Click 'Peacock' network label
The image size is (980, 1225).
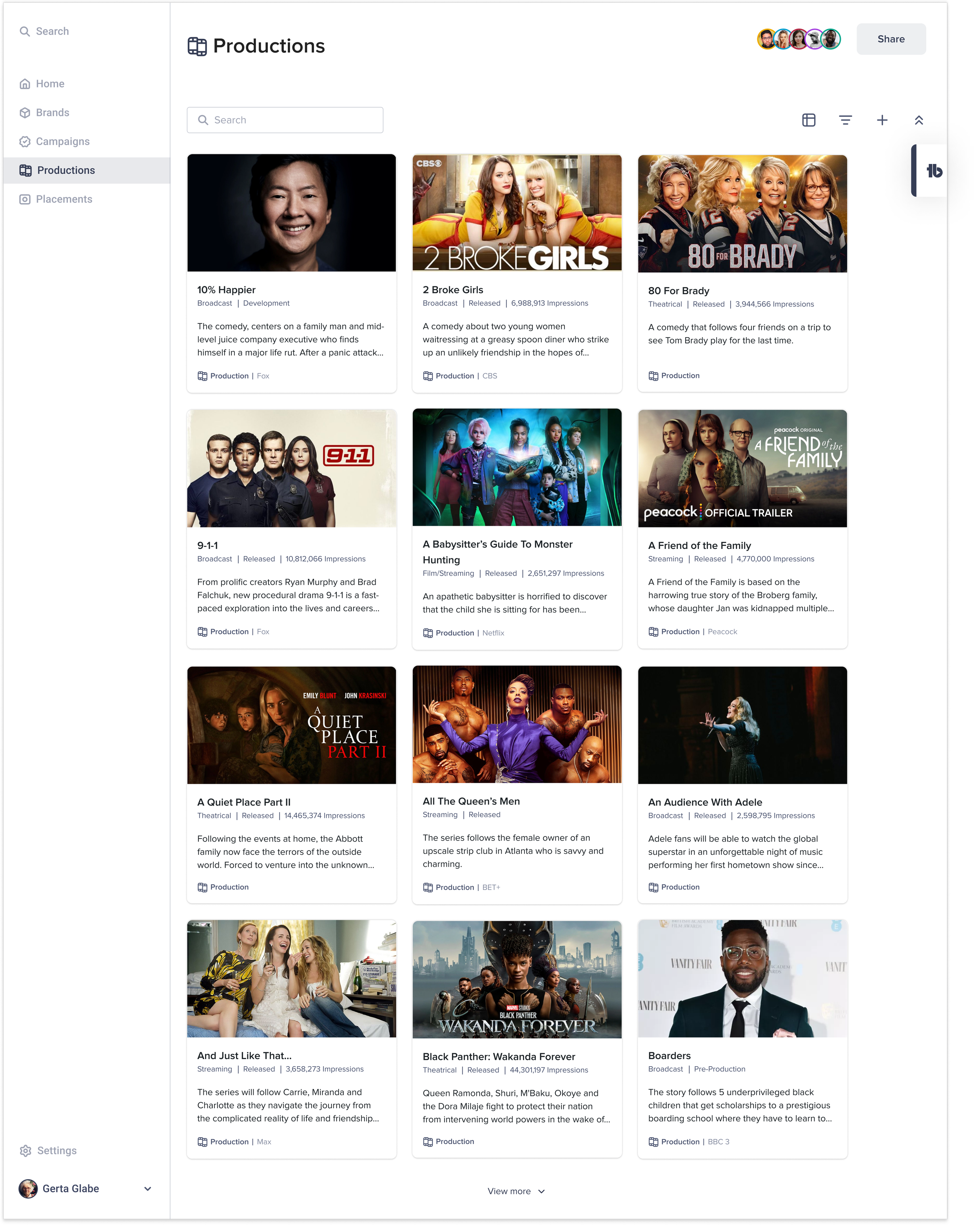tap(722, 632)
